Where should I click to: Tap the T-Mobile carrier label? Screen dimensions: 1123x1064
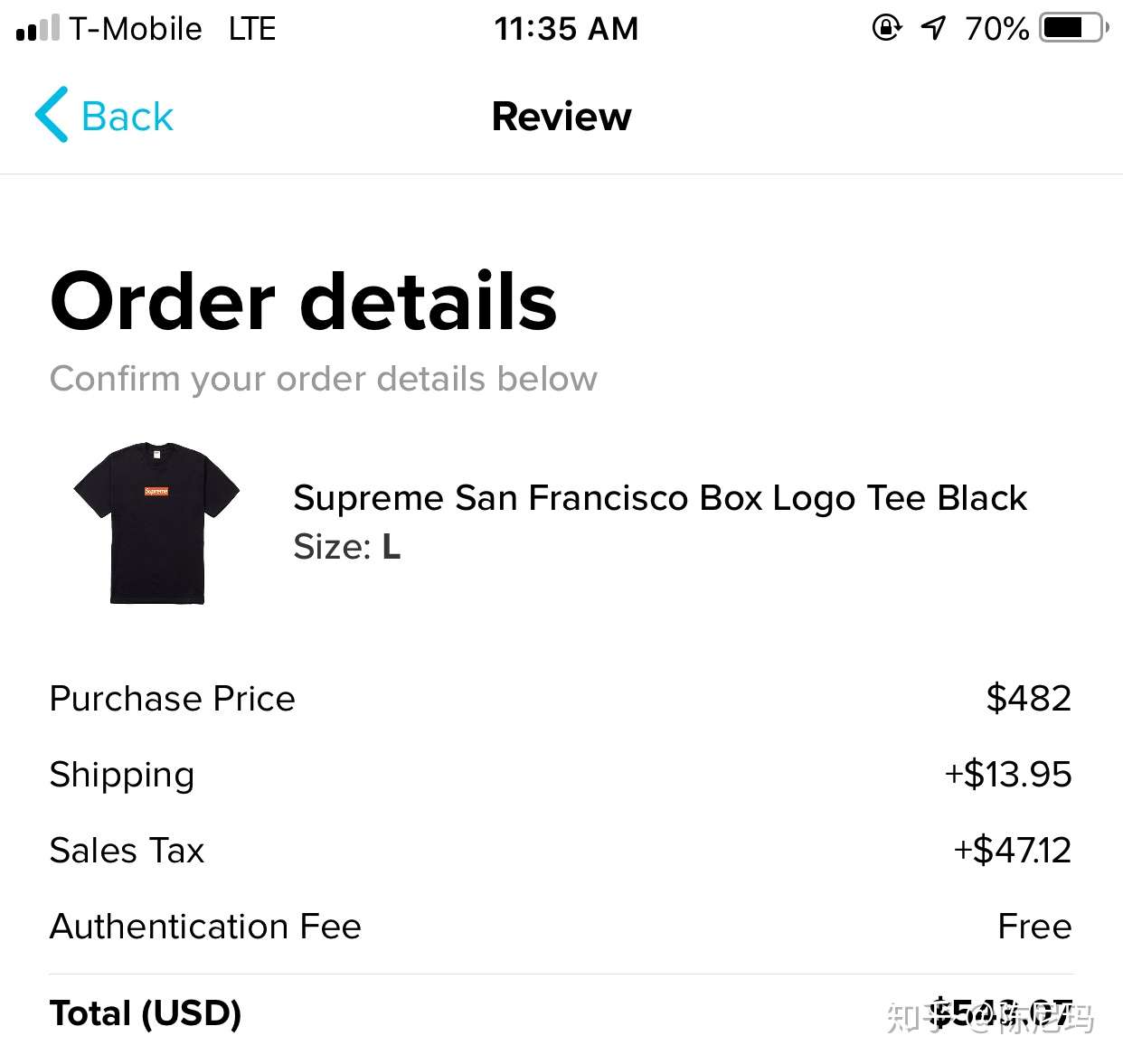click(136, 29)
